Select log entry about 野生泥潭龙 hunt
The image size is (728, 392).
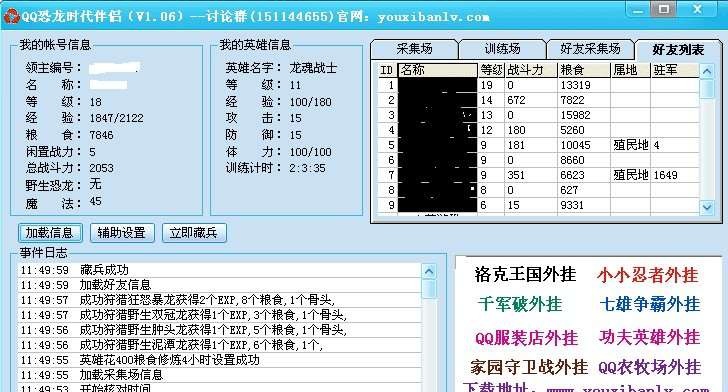[220, 345]
